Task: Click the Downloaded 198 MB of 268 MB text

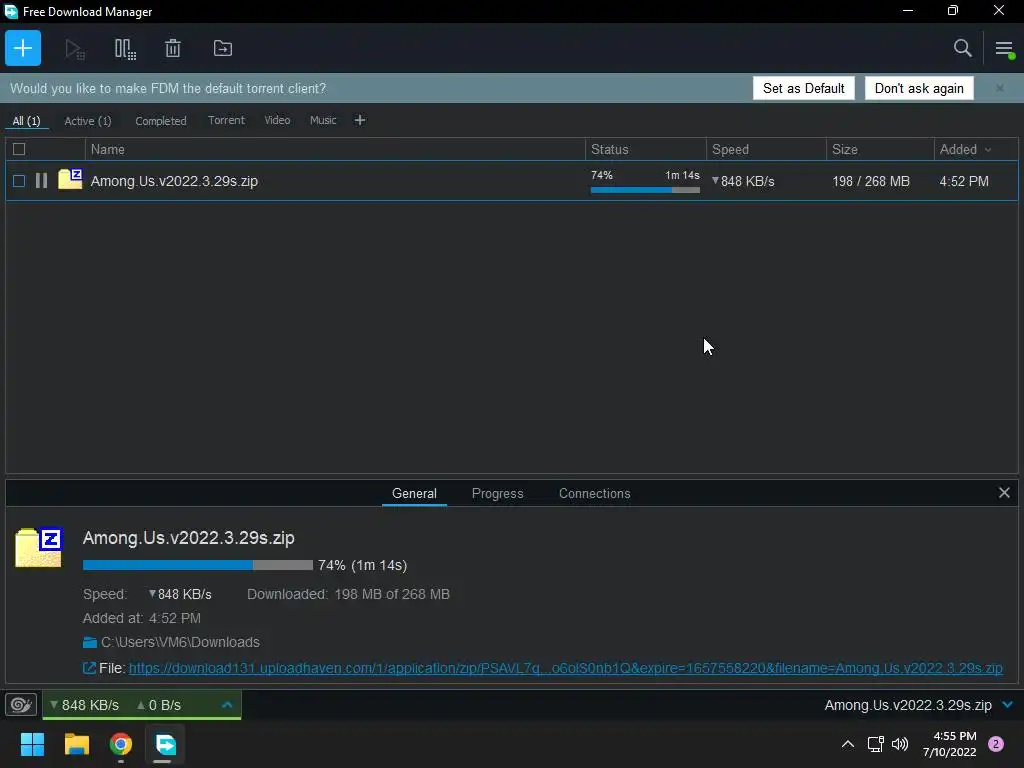Action: click(348, 594)
